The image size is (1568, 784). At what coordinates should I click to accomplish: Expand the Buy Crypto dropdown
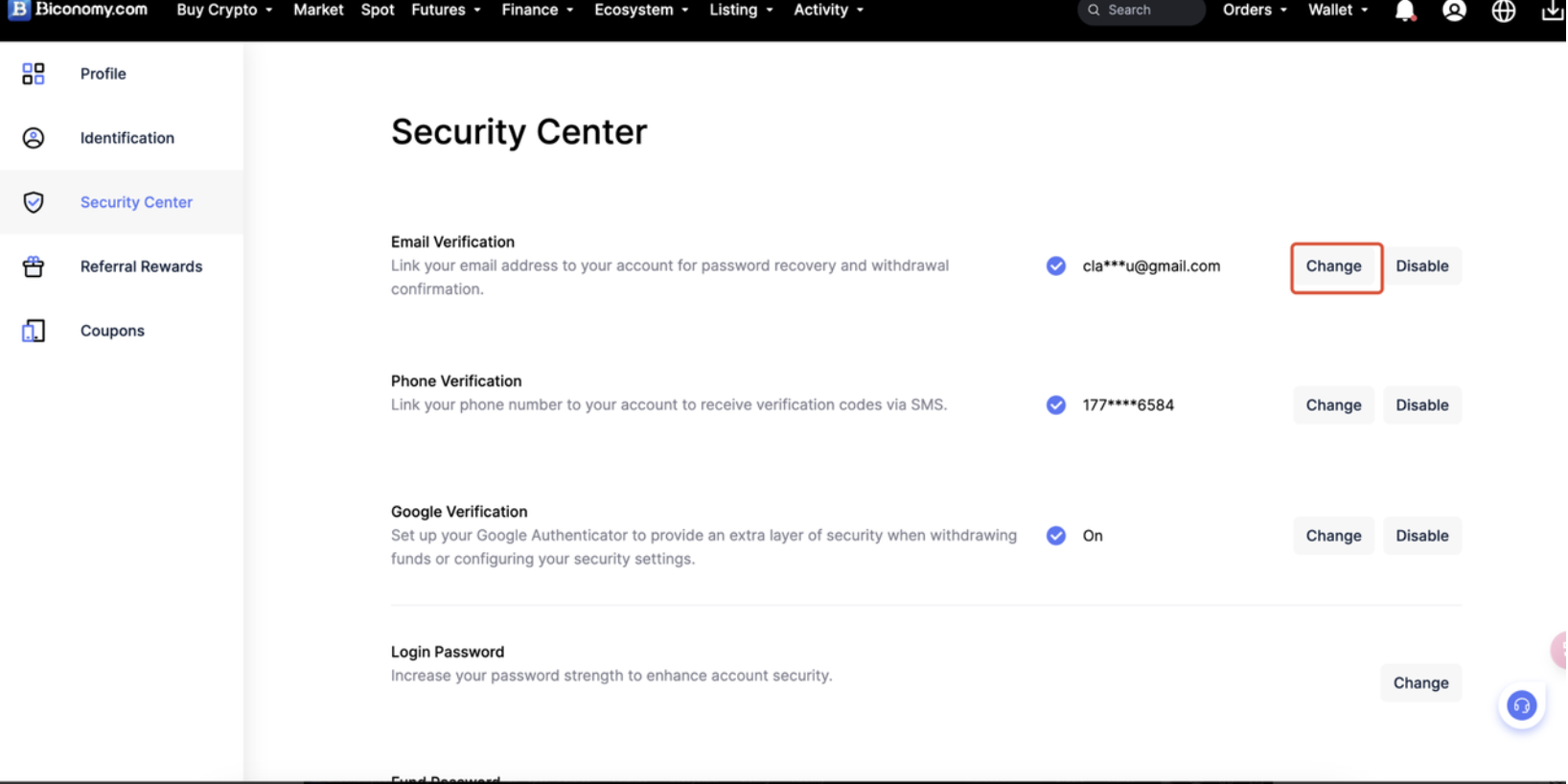tap(224, 10)
